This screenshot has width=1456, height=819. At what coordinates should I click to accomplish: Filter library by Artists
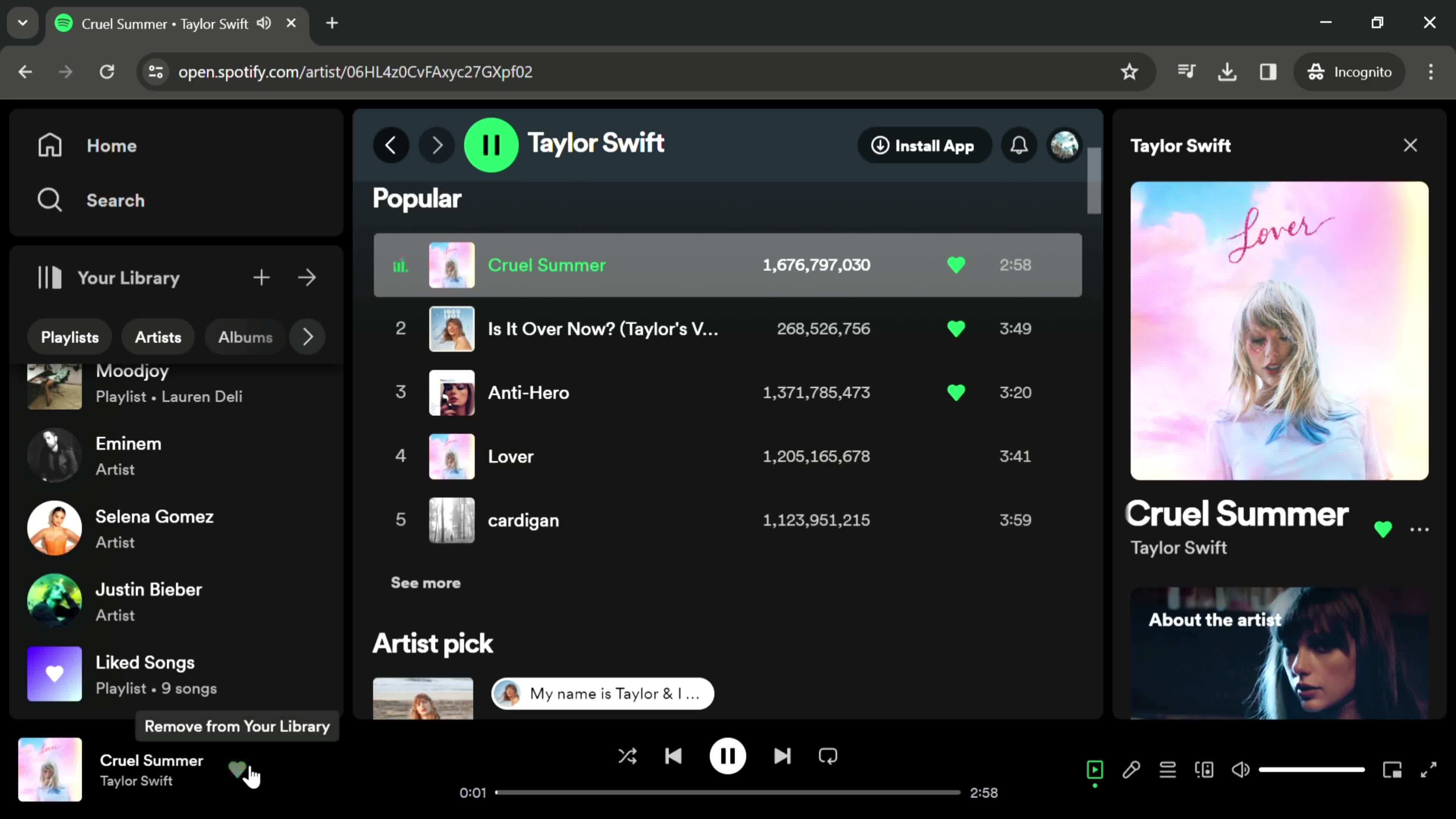tap(158, 337)
